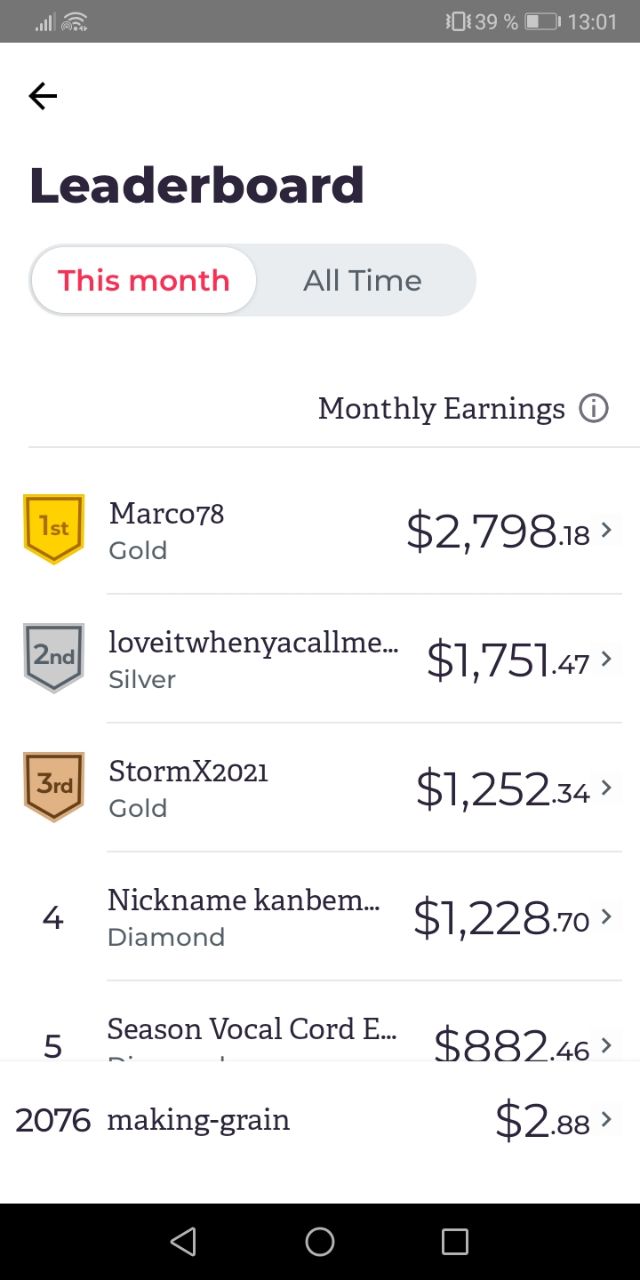Select Season Vocal Cord rank 5 row
Screen dimensions: 640x1280
tap(320, 1021)
